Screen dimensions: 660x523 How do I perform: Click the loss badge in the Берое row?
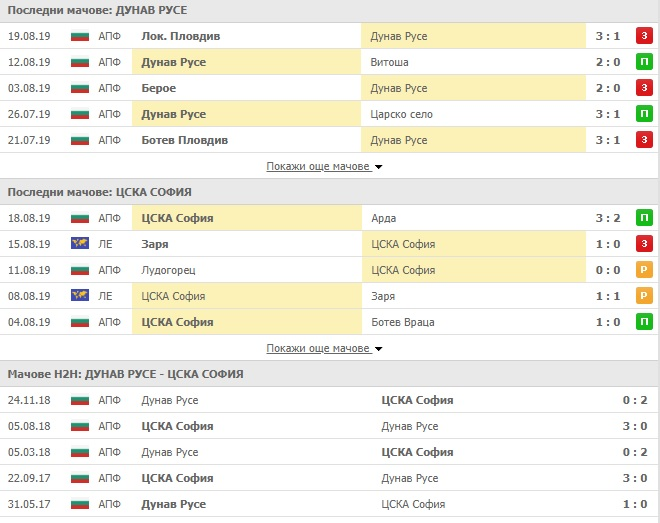pyautogui.click(x=644, y=88)
